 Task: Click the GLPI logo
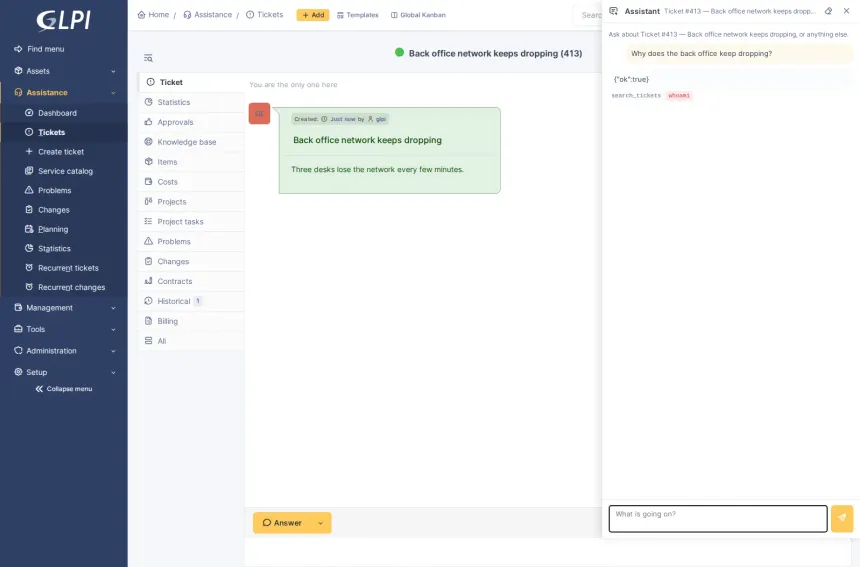click(x=63, y=20)
